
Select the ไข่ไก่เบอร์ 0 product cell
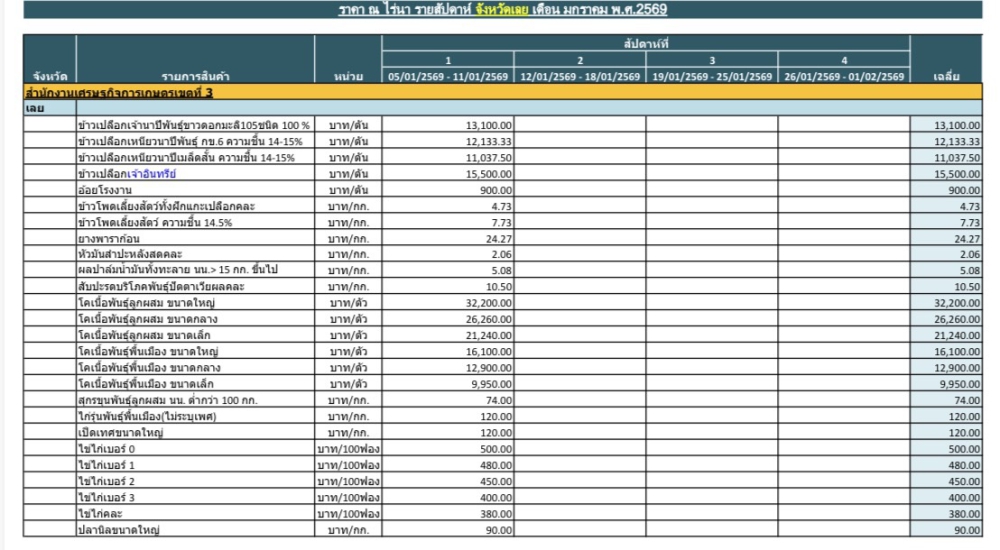coord(195,449)
